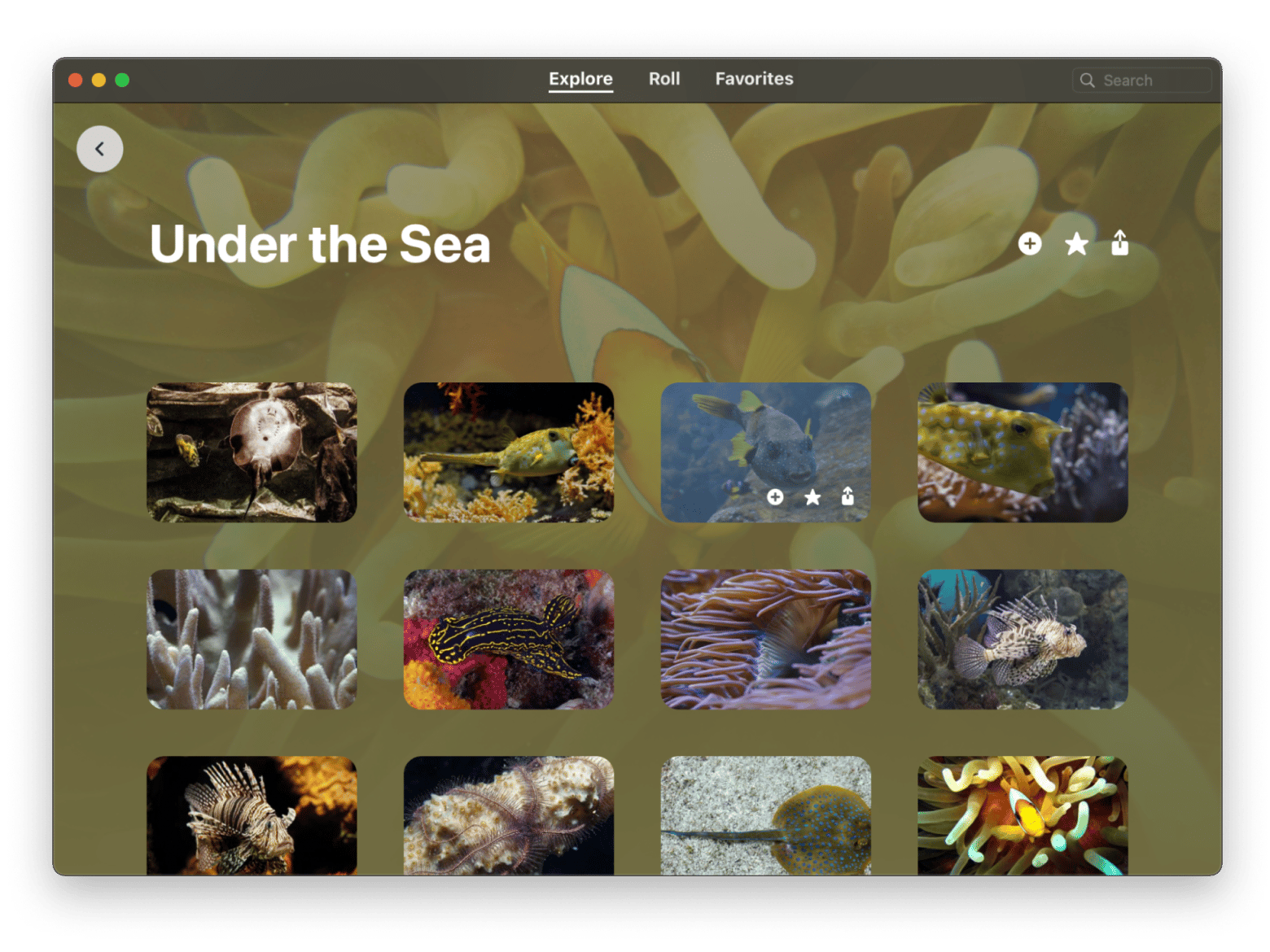
Task: Click the search magnifier icon
Action: (1087, 80)
